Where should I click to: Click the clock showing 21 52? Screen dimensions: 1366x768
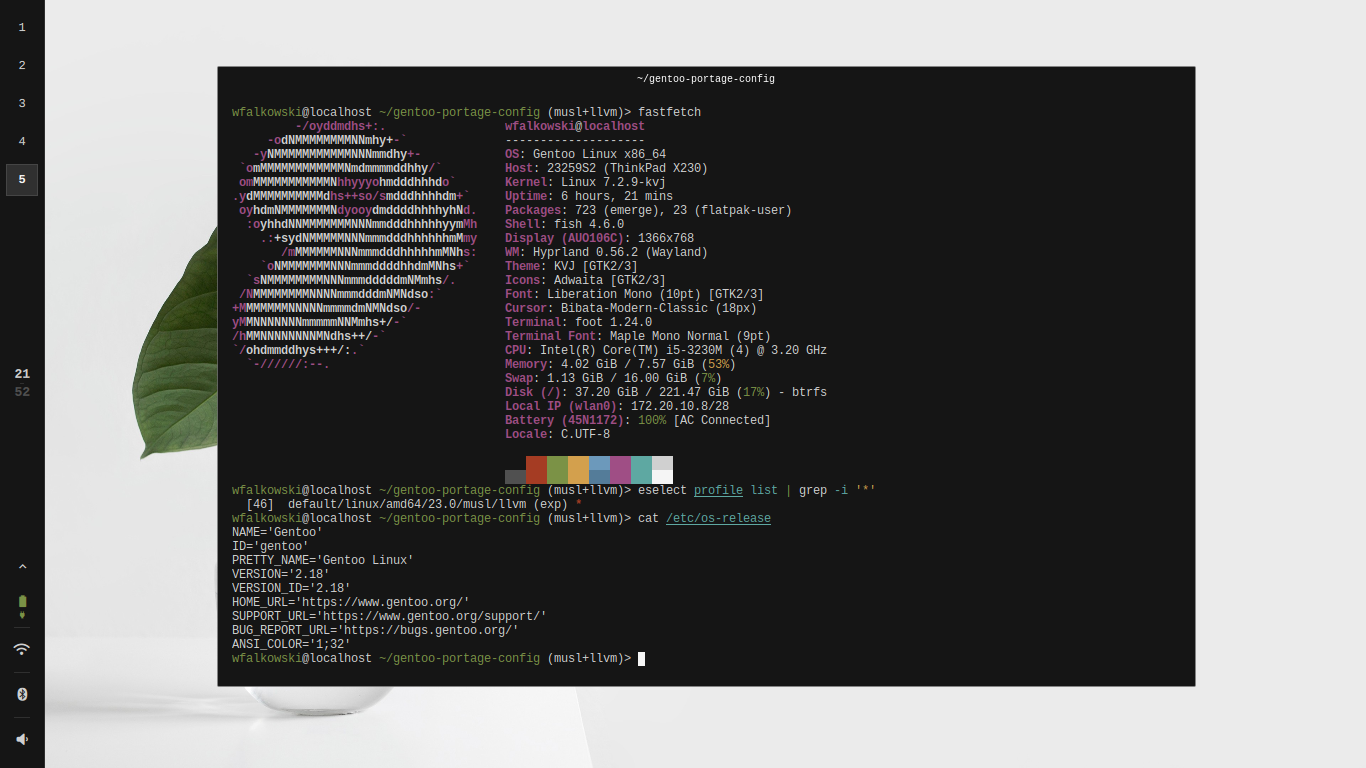coord(22,383)
